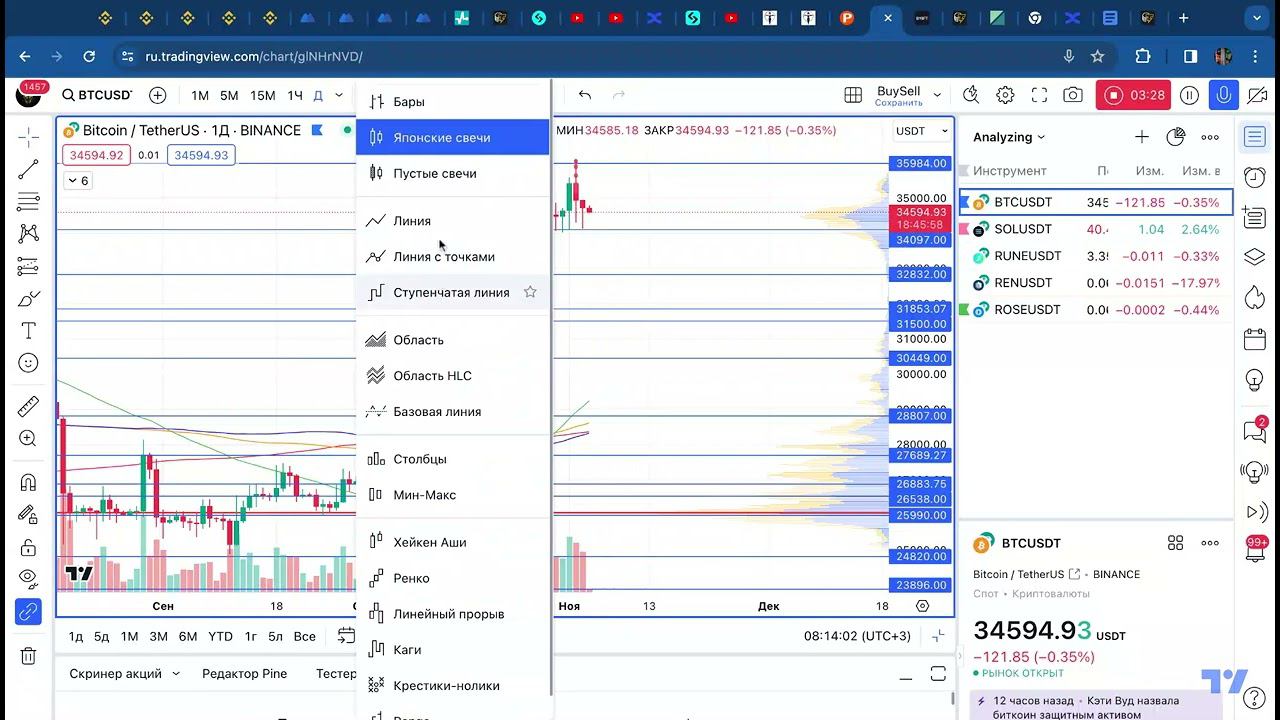Open the patterns drawing tools
The height and width of the screenshot is (720, 1280).
coord(28,233)
